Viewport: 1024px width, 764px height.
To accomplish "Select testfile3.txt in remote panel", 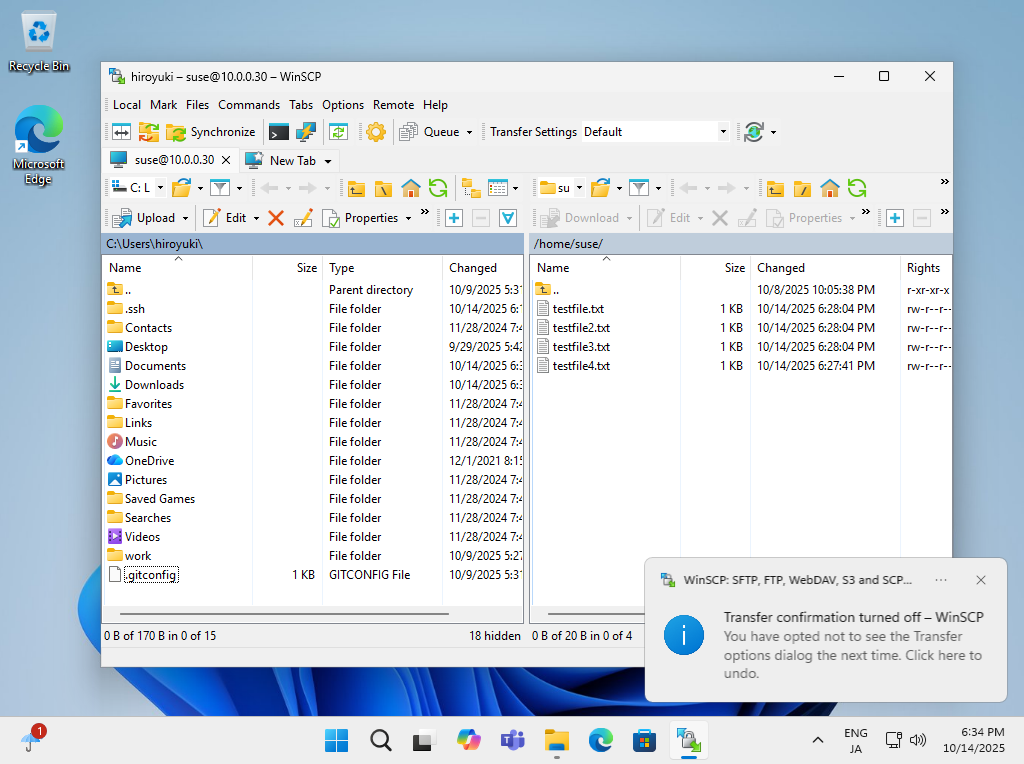I will tap(580, 347).
